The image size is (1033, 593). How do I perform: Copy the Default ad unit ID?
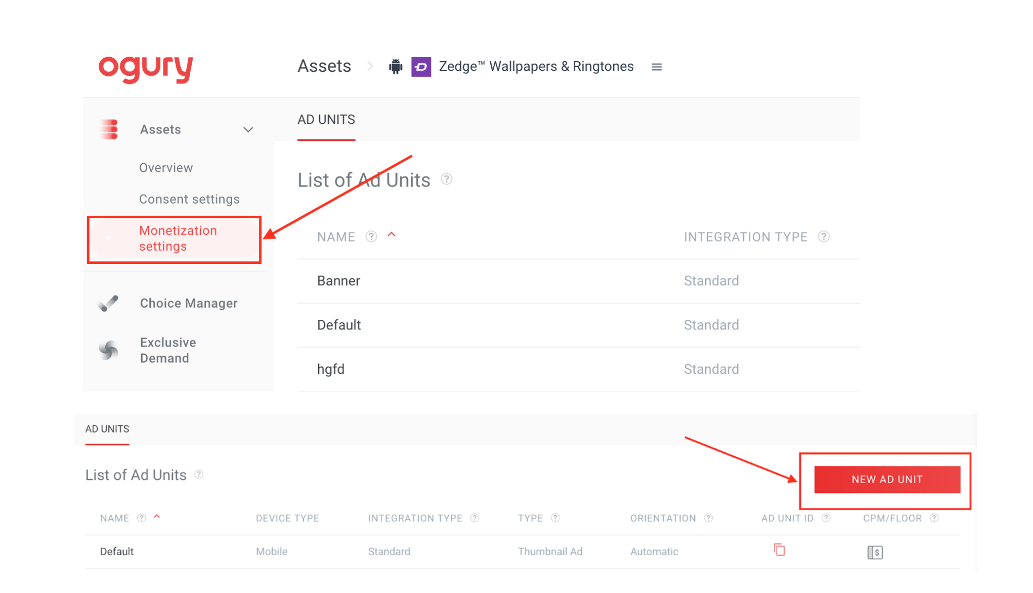coord(779,550)
